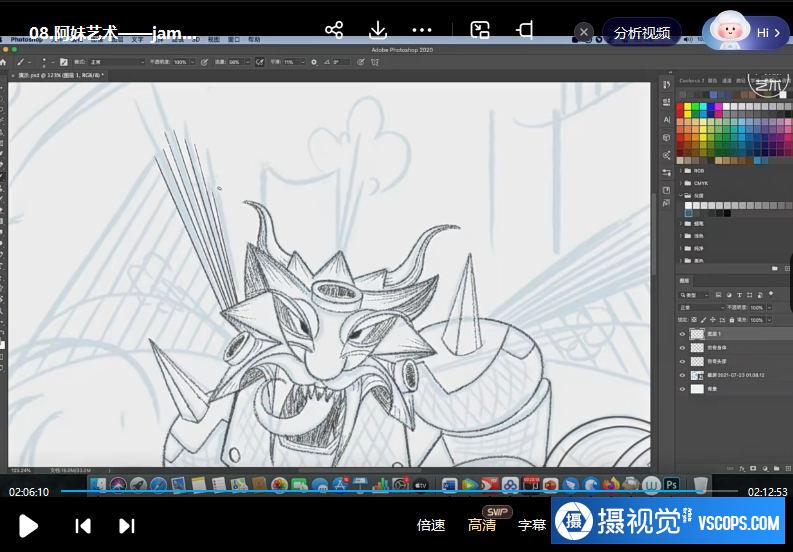
Task: Download the video with the download icon
Action: (378, 30)
